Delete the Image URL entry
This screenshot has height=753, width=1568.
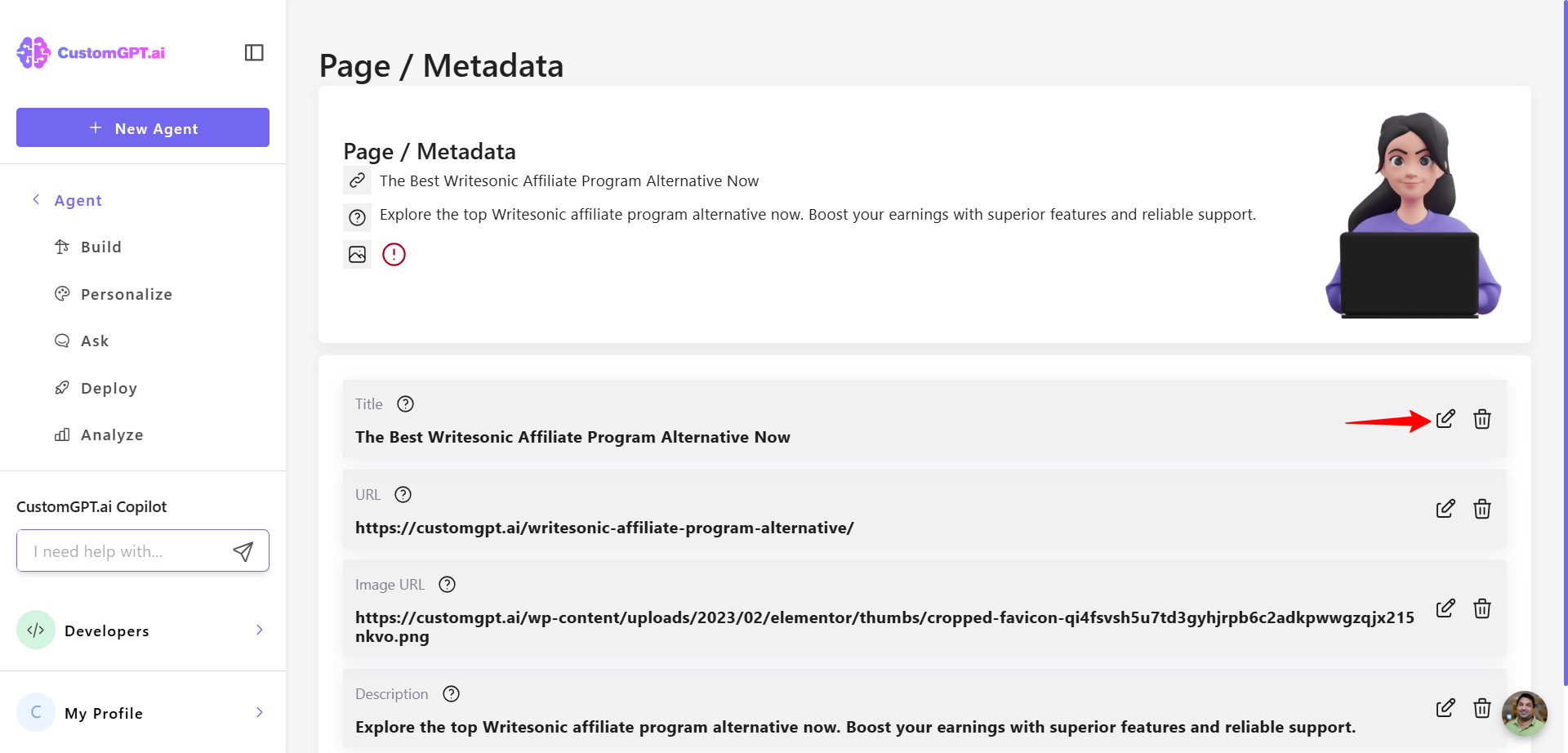pos(1482,608)
